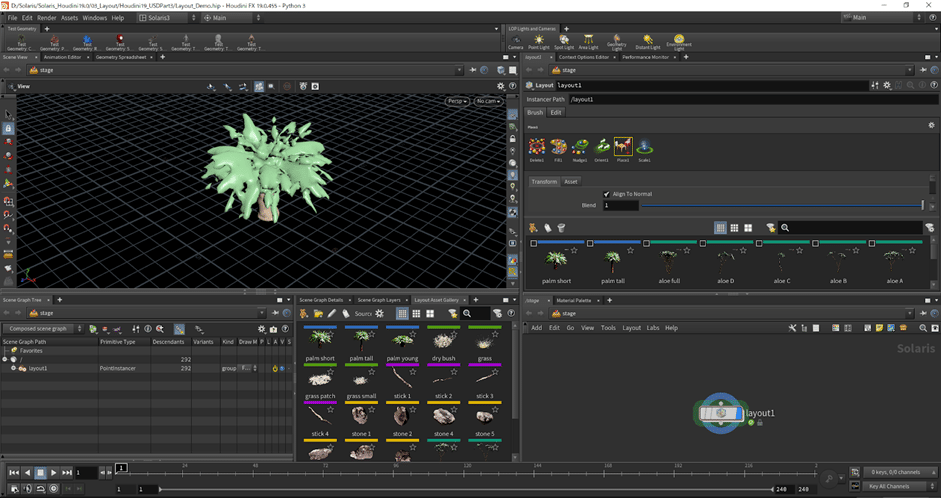Image resolution: width=941 pixels, height=498 pixels.
Task: Add a Point Light from shelf
Action: (539, 40)
